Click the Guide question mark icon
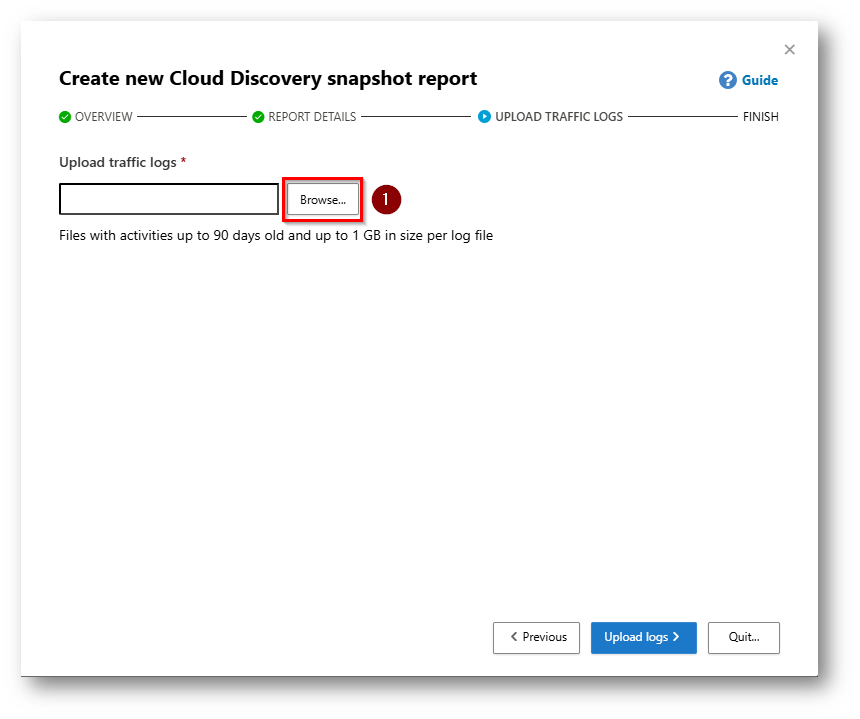This screenshot has height=719, width=860. click(728, 81)
